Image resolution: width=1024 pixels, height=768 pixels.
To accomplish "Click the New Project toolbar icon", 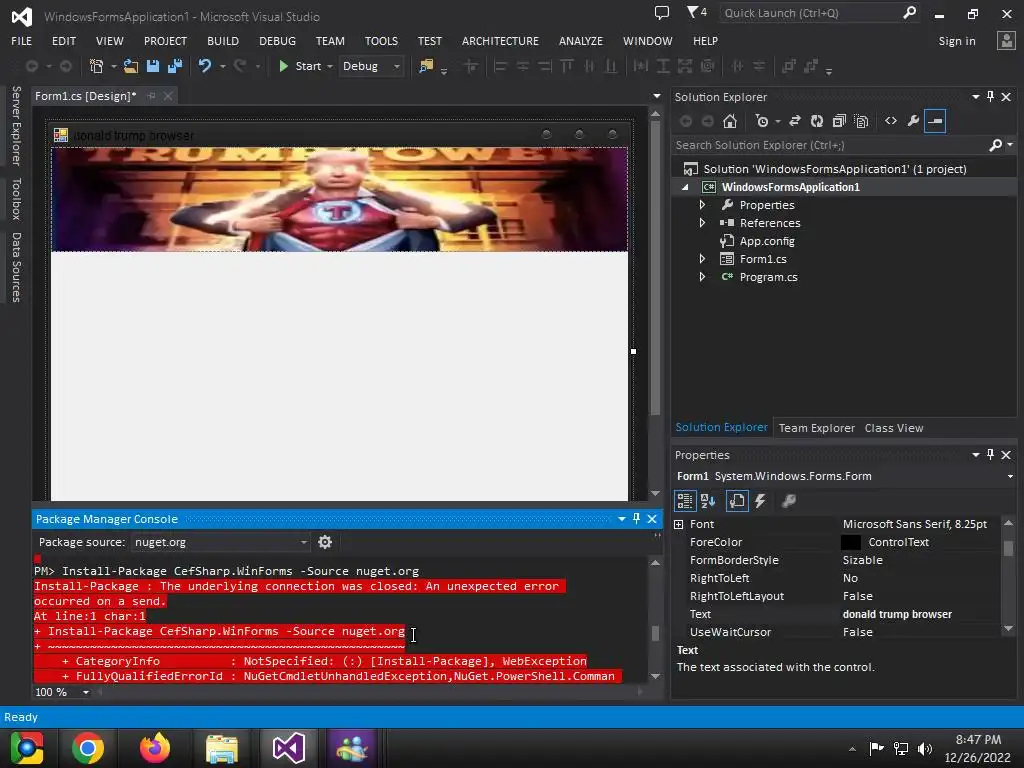I will [97, 66].
